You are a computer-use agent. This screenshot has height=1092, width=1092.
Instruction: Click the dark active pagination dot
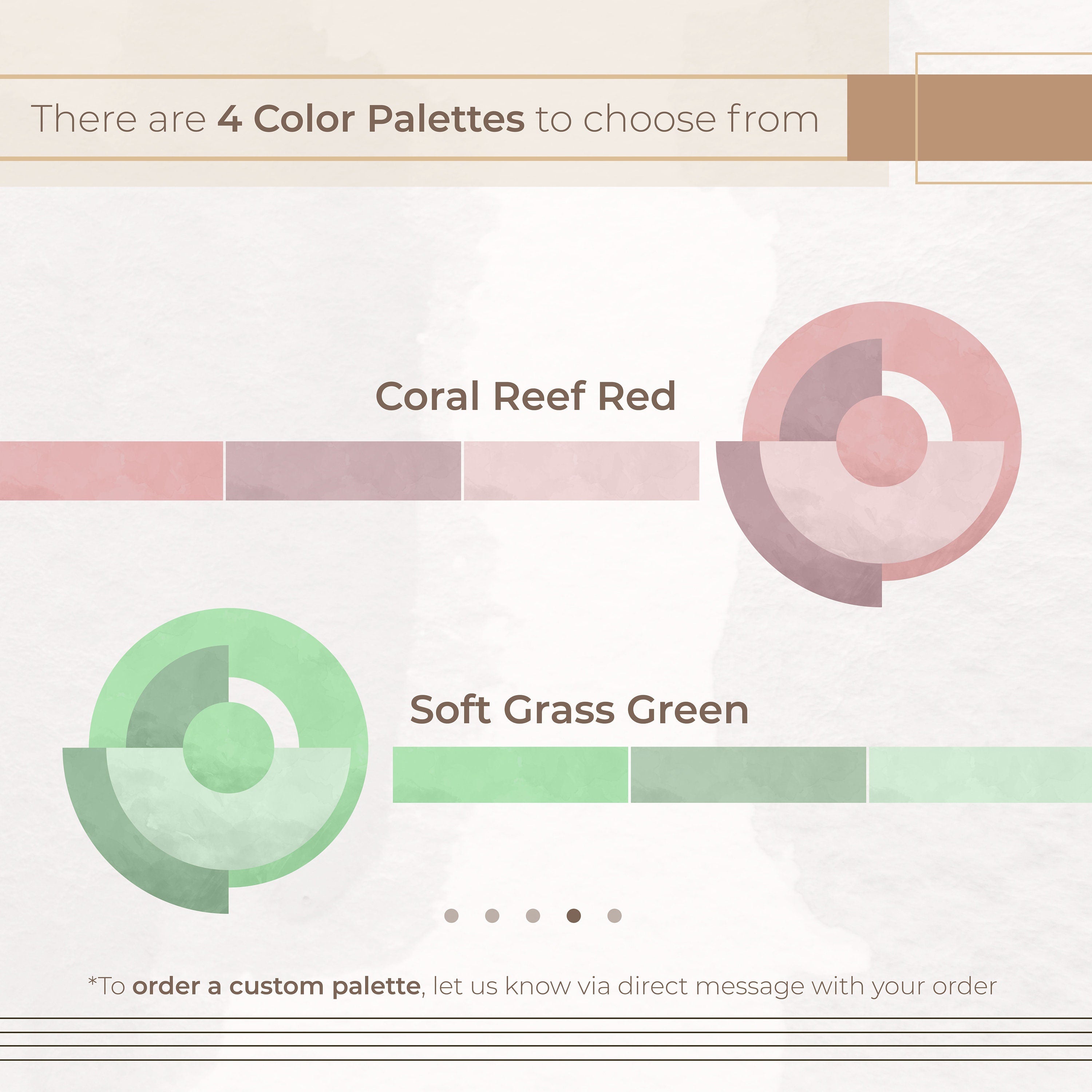573,916
